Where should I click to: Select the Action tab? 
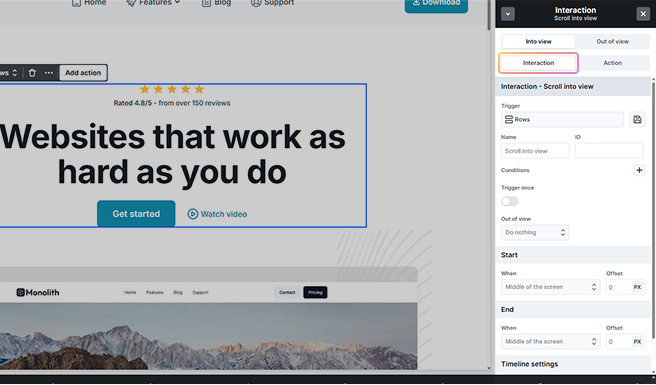612,63
